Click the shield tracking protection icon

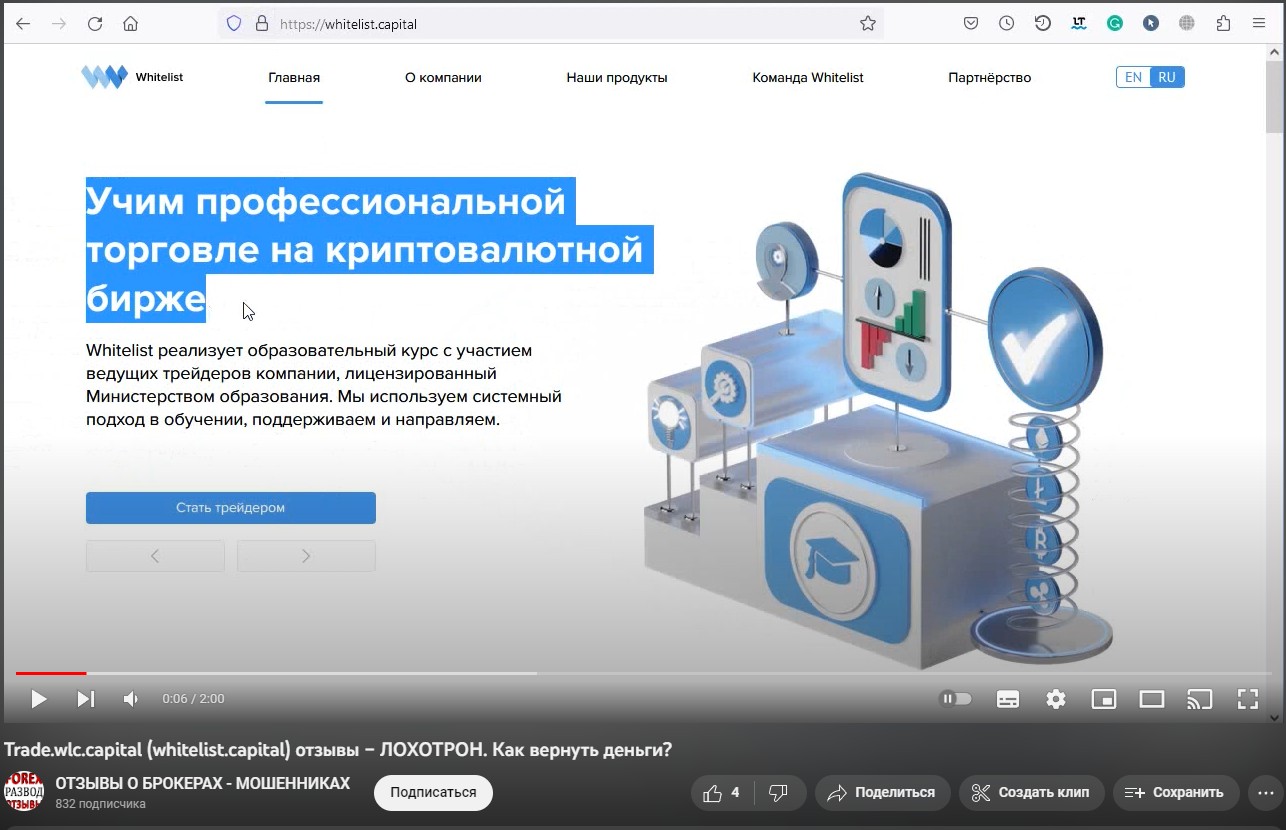click(234, 24)
